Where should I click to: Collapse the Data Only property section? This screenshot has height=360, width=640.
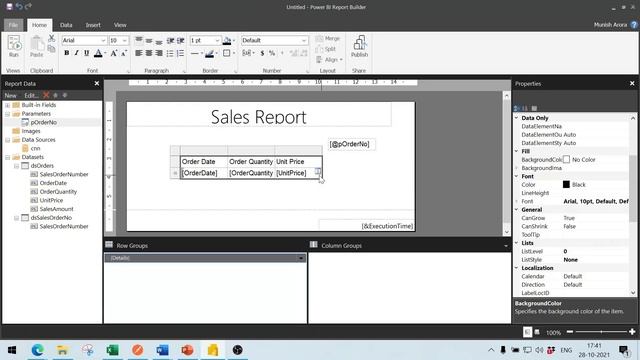point(517,118)
